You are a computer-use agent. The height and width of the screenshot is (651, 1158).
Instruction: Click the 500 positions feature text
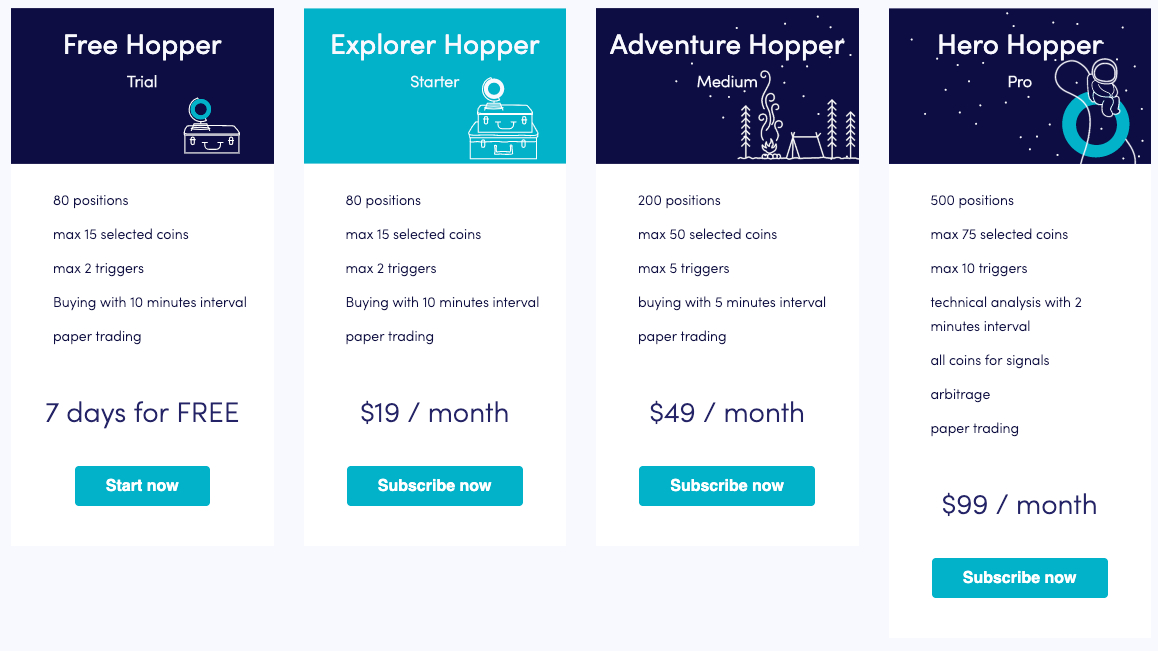pyautogui.click(x=972, y=201)
